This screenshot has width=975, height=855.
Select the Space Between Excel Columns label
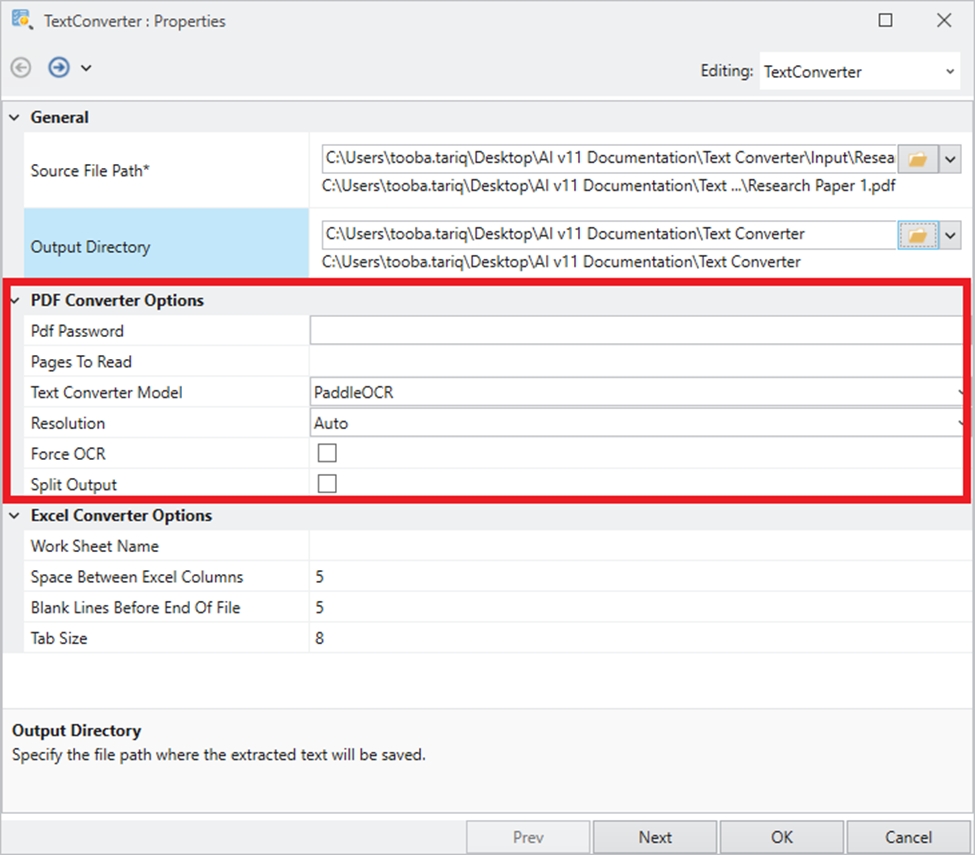point(137,577)
